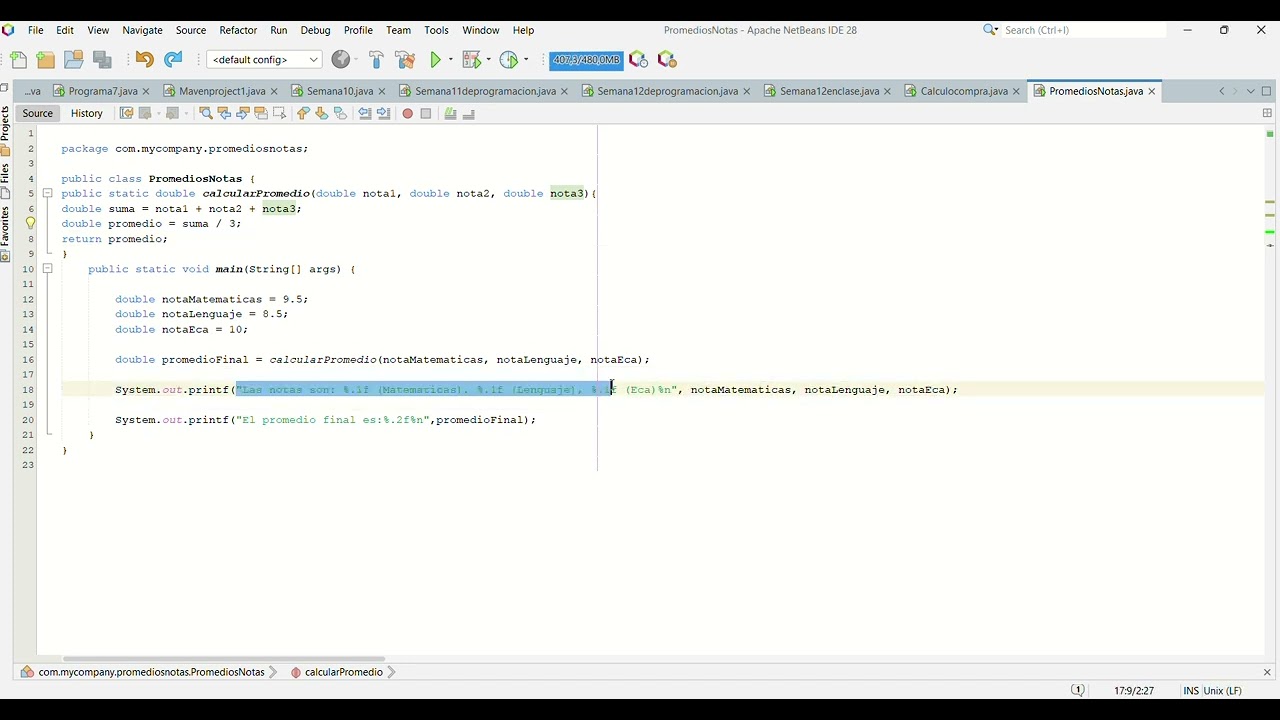Open the Refactor menu
This screenshot has height=720, width=1280.
click(x=238, y=30)
